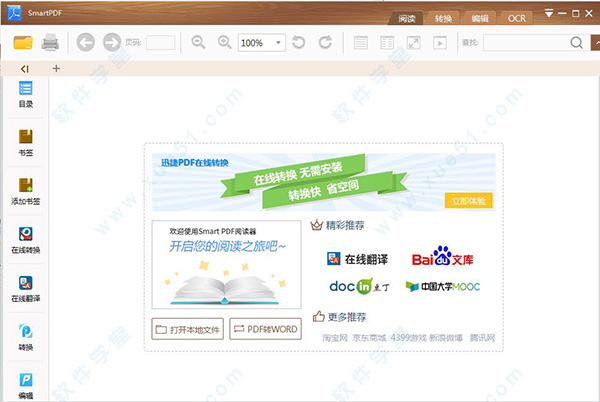
Task: Rotate page counterclockwise
Action: 299,42
